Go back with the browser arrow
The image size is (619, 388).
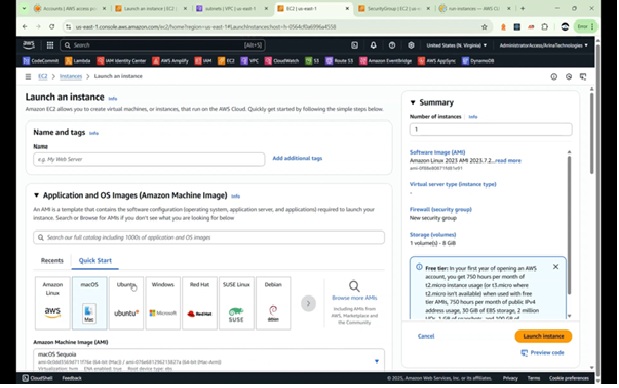25,26
